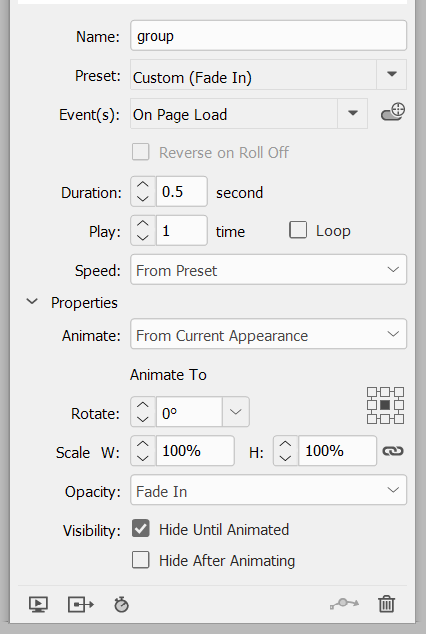Click the Scale H field 100%
This screenshot has height=634, width=426.
pos(337,451)
